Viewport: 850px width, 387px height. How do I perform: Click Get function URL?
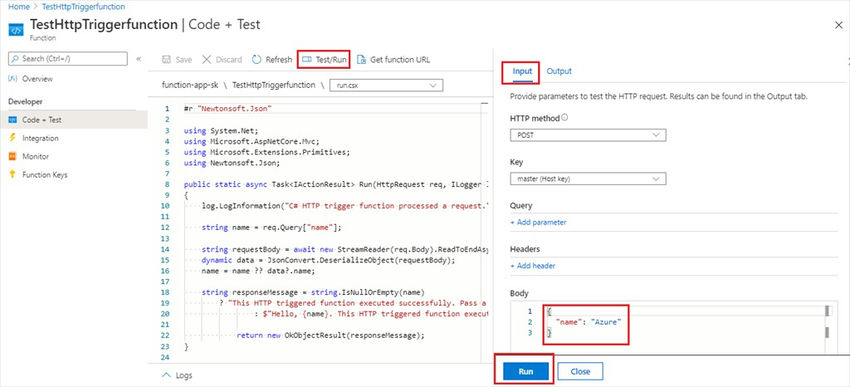(x=393, y=60)
